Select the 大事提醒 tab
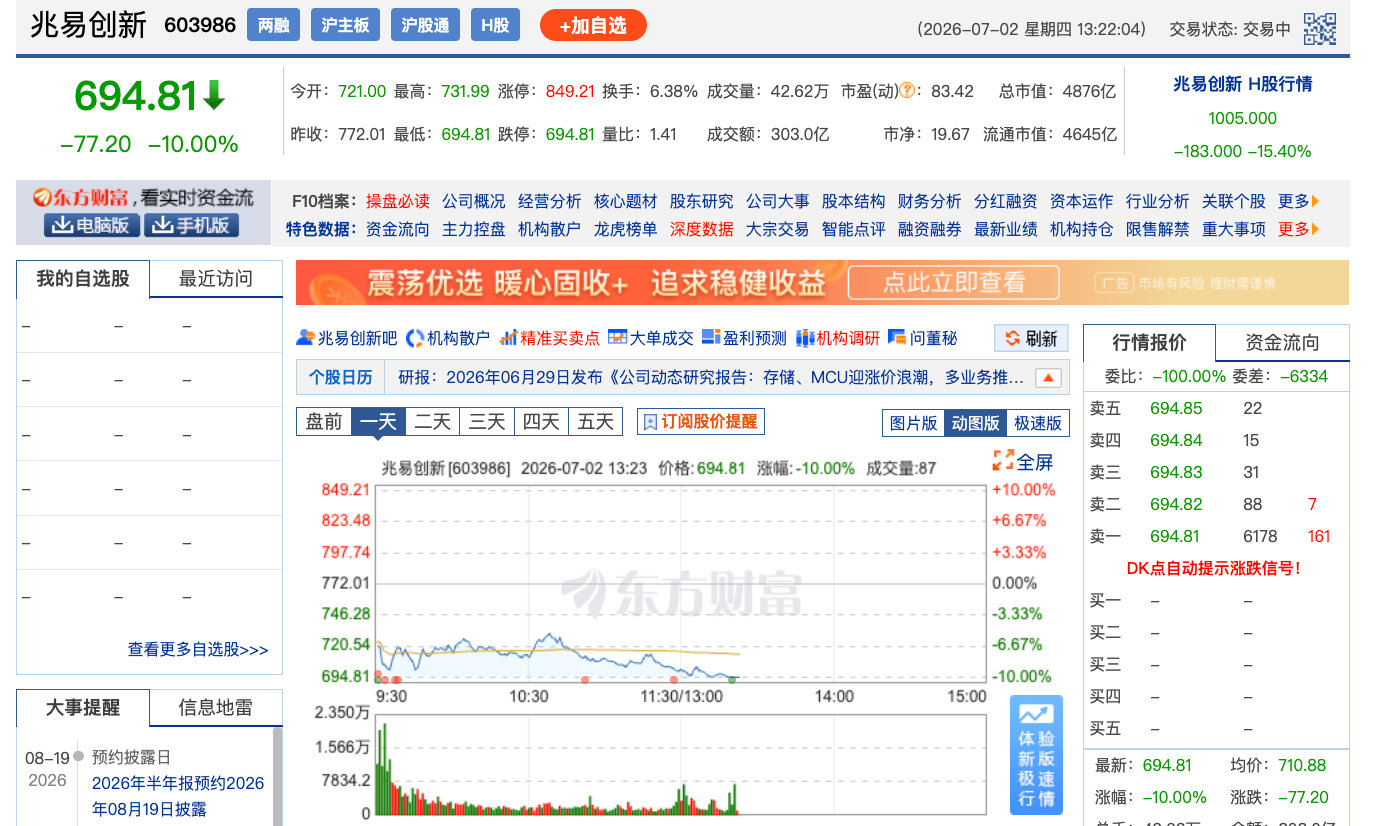This screenshot has width=1386, height=826. (x=83, y=708)
